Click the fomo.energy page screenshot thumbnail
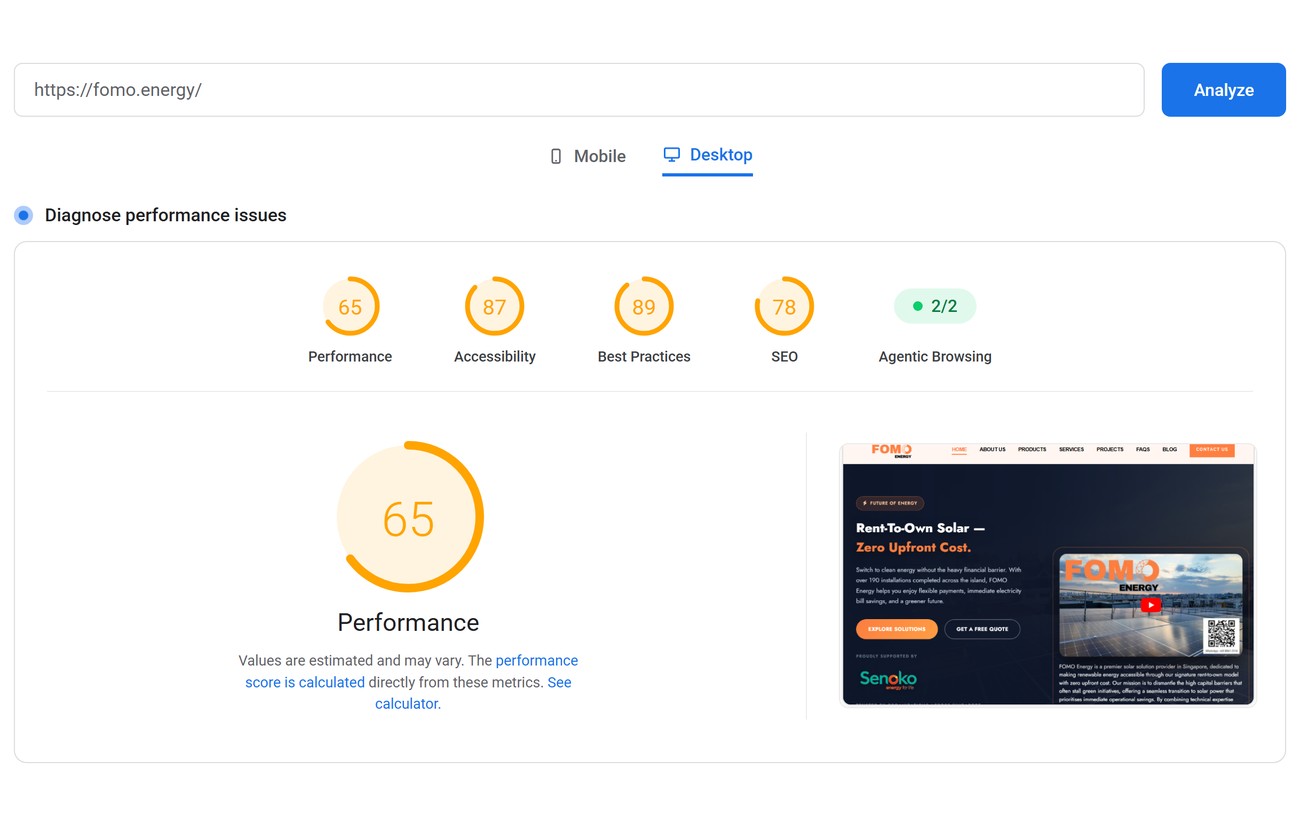This screenshot has width=1300, height=826. pos(1048,575)
